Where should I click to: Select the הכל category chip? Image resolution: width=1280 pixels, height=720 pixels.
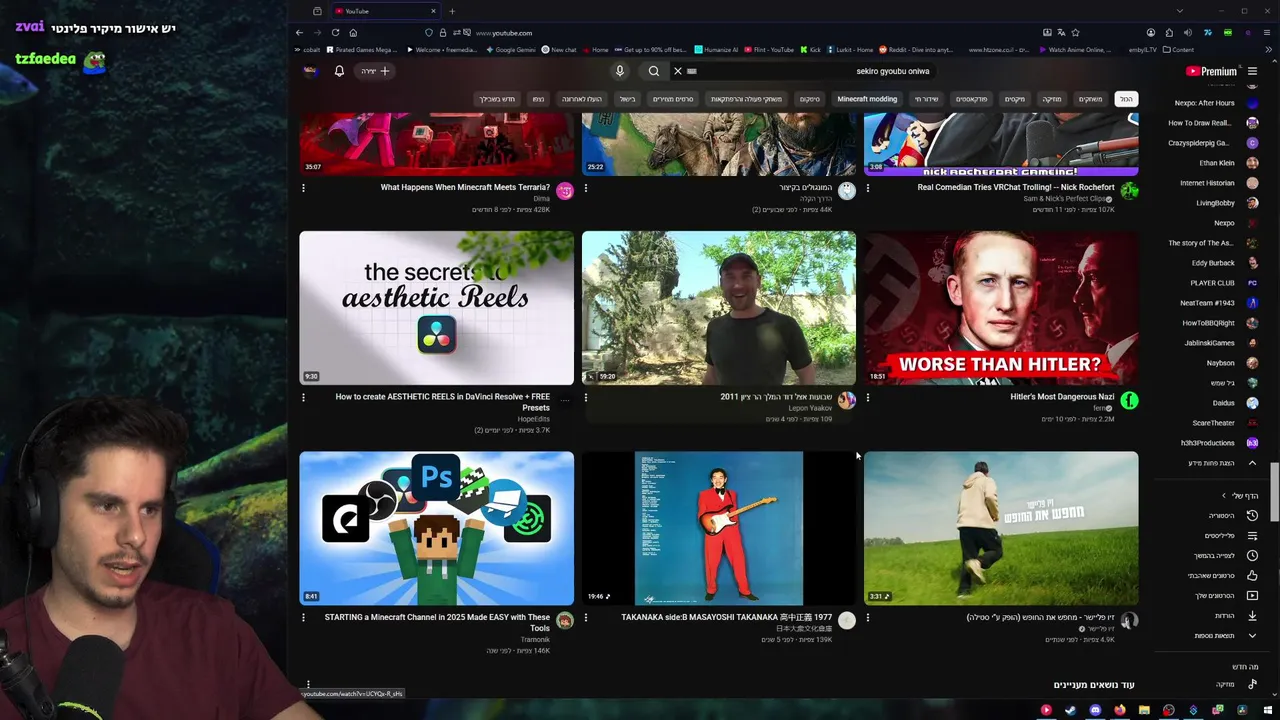(x=1126, y=99)
